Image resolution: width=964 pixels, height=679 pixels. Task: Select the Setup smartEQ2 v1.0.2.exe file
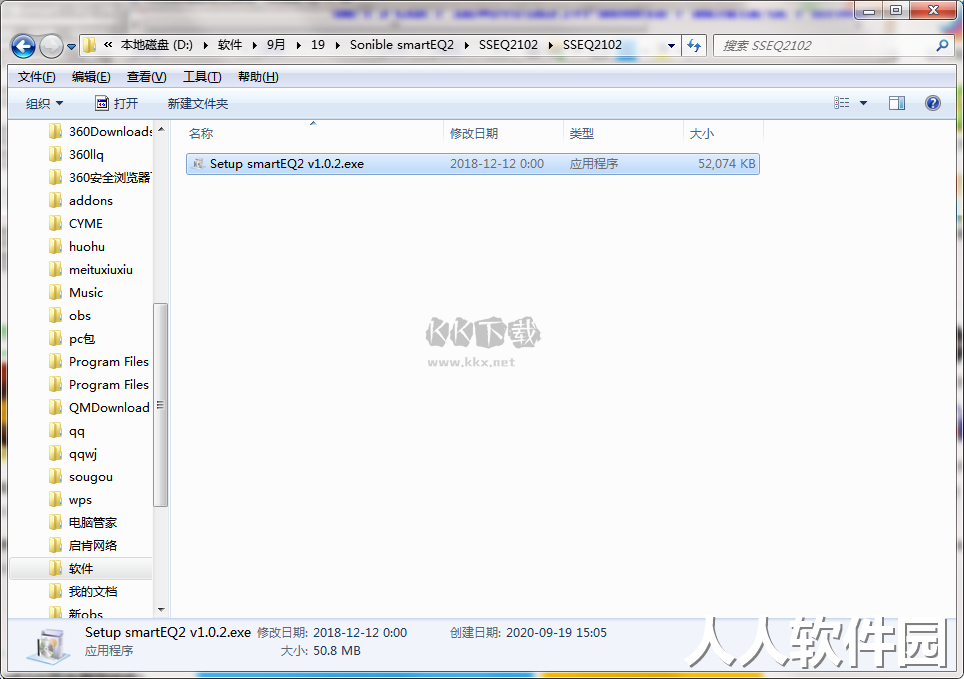point(473,164)
